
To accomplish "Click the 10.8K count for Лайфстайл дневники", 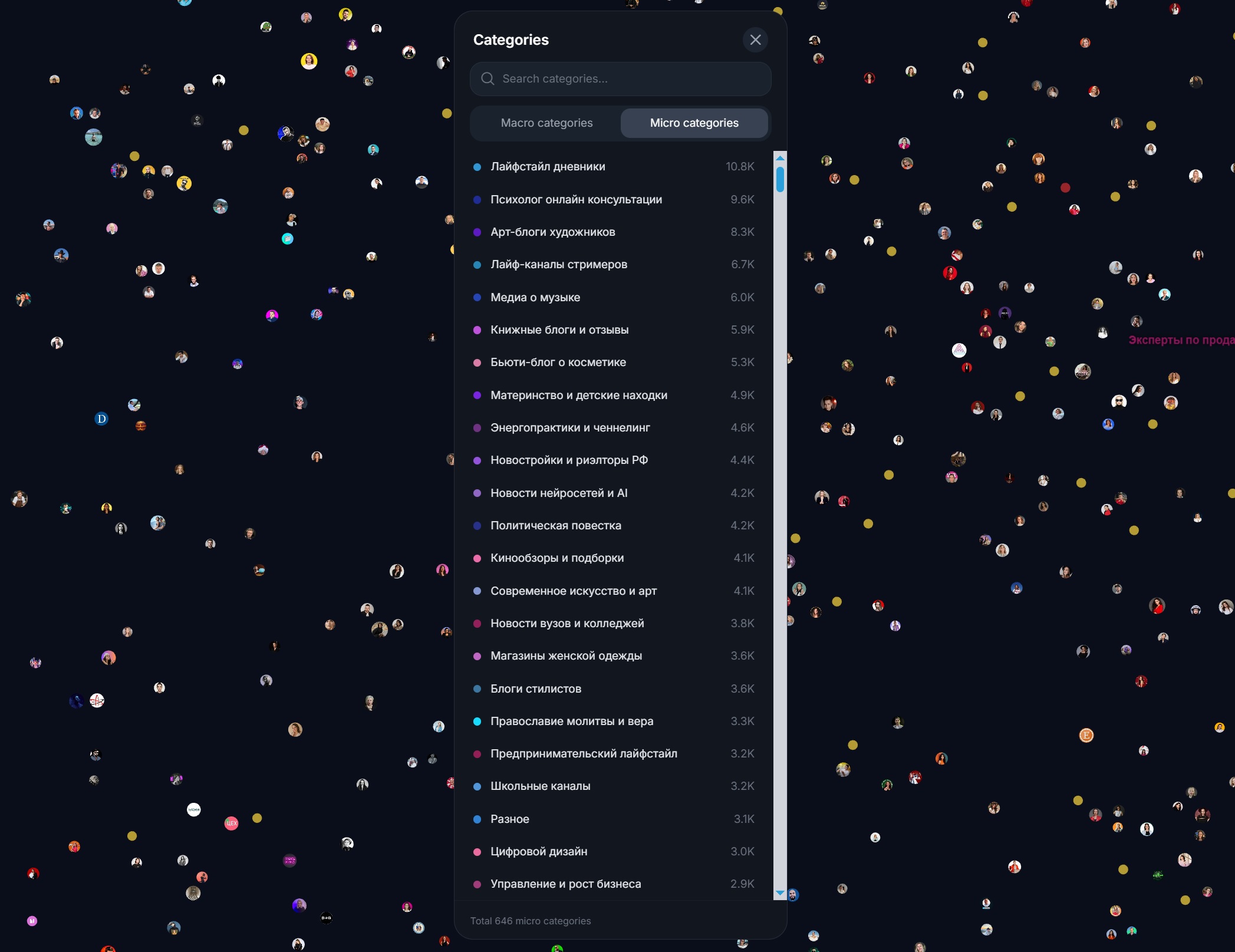I will pyautogui.click(x=740, y=167).
